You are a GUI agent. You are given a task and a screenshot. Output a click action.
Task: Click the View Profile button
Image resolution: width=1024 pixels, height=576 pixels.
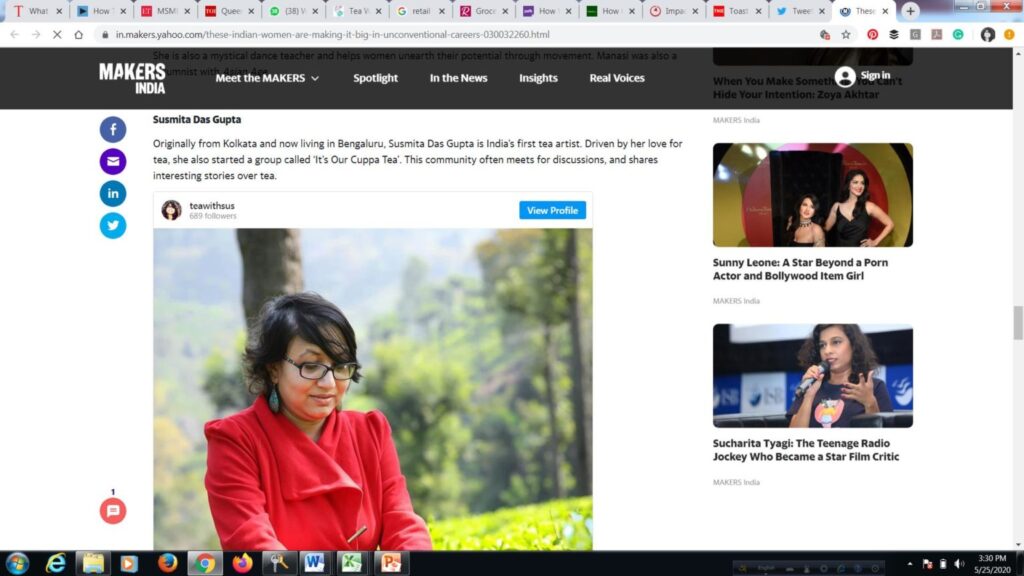[x=552, y=210]
